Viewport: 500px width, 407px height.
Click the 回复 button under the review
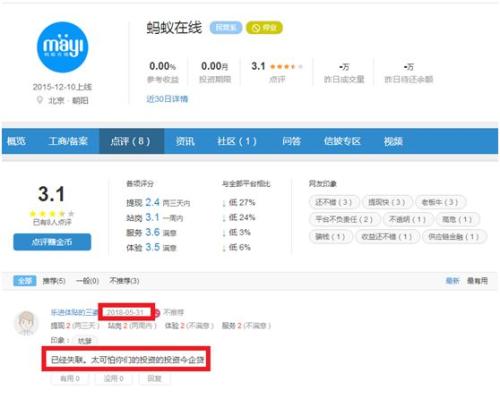click(x=154, y=379)
